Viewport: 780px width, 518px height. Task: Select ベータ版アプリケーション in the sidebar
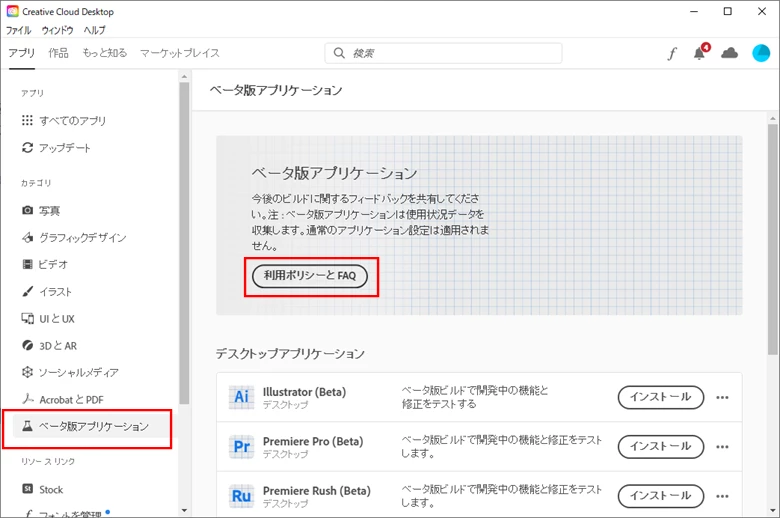tap(92, 426)
